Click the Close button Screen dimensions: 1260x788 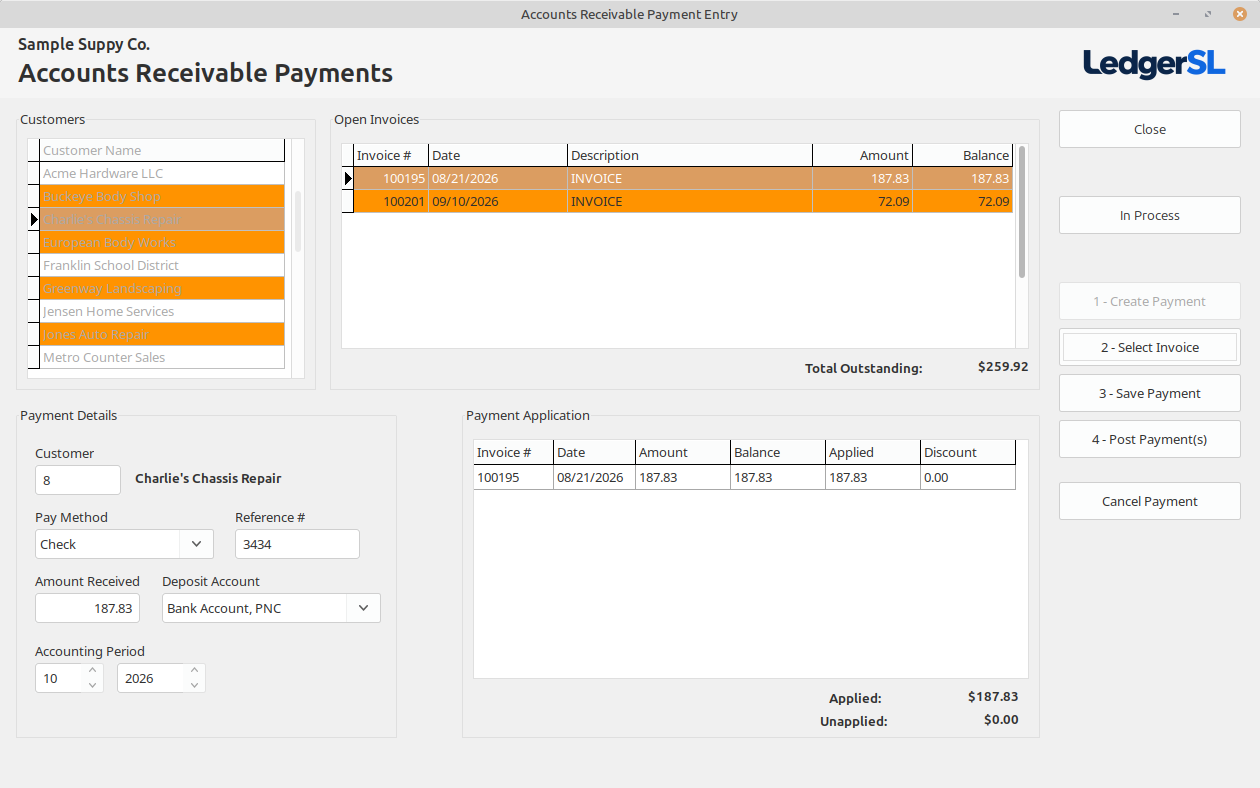1150,129
